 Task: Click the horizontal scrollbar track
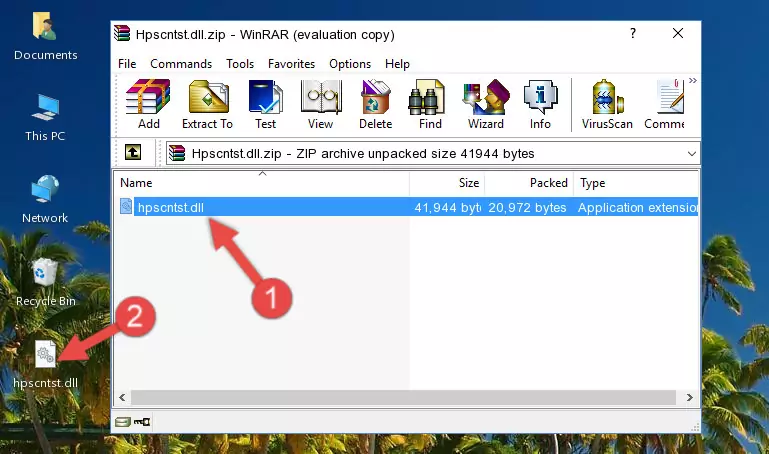coord(403,398)
